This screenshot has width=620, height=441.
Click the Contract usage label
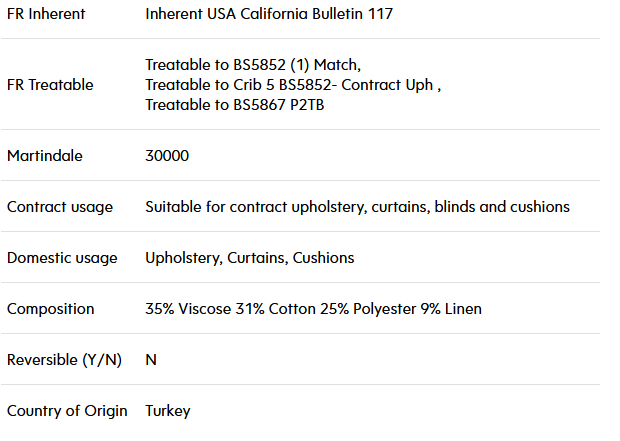(x=60, y=207)
